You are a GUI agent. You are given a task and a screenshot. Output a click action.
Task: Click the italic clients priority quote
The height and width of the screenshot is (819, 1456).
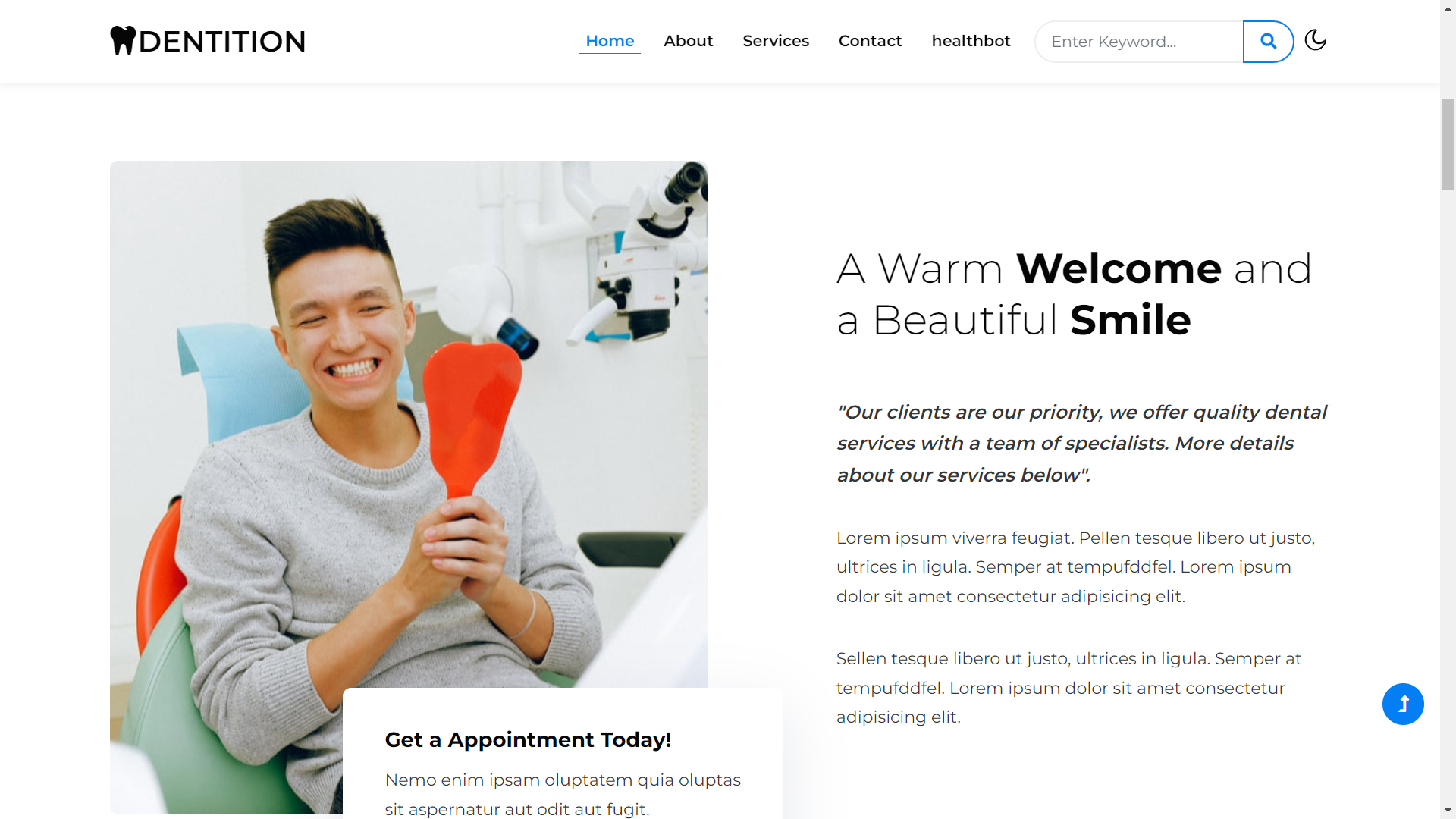click(1082, 444)
